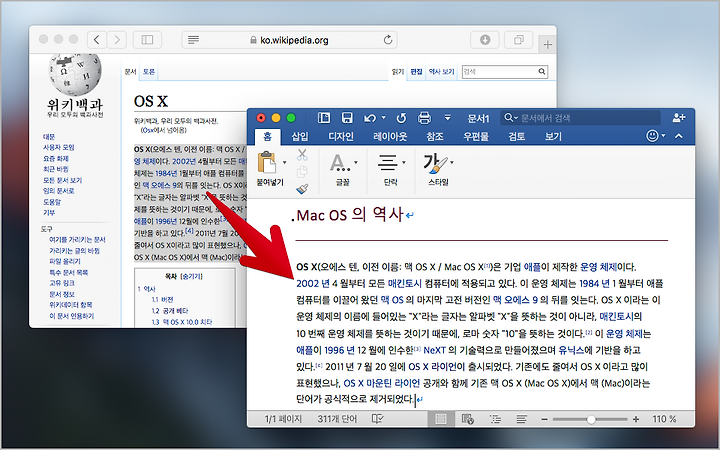Go back in Safari browser
720x450 pixels.
tap(96, 40)
